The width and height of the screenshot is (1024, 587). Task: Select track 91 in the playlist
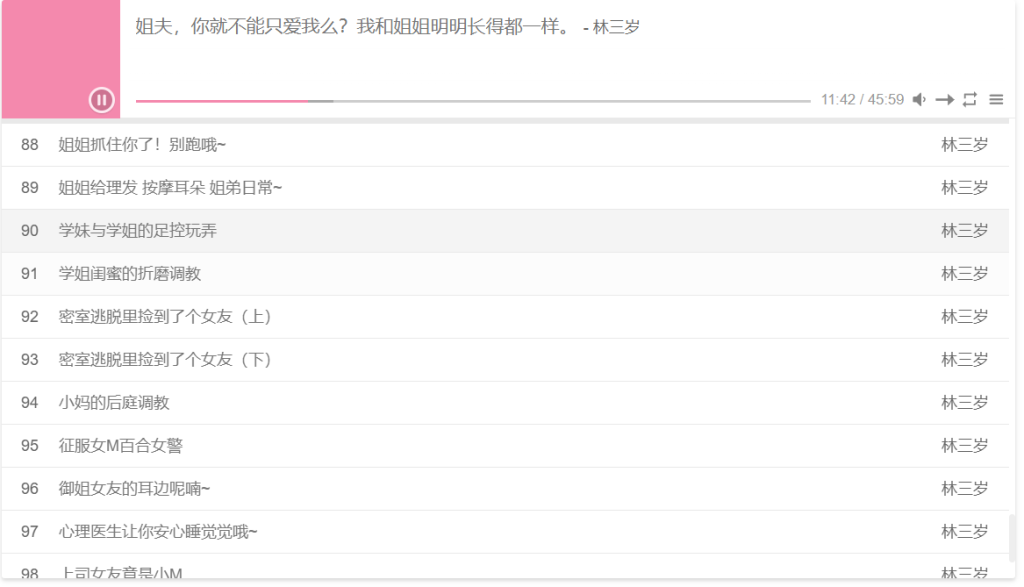[x=505, y=274]
